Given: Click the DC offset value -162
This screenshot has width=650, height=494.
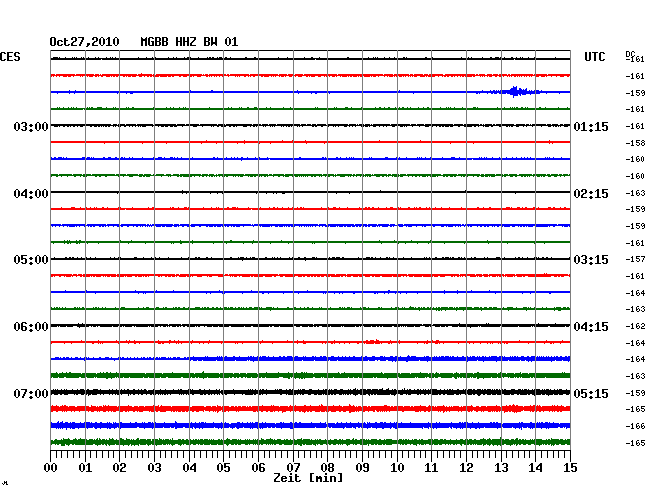Looking at the screenshot, I should coord(635,326).
